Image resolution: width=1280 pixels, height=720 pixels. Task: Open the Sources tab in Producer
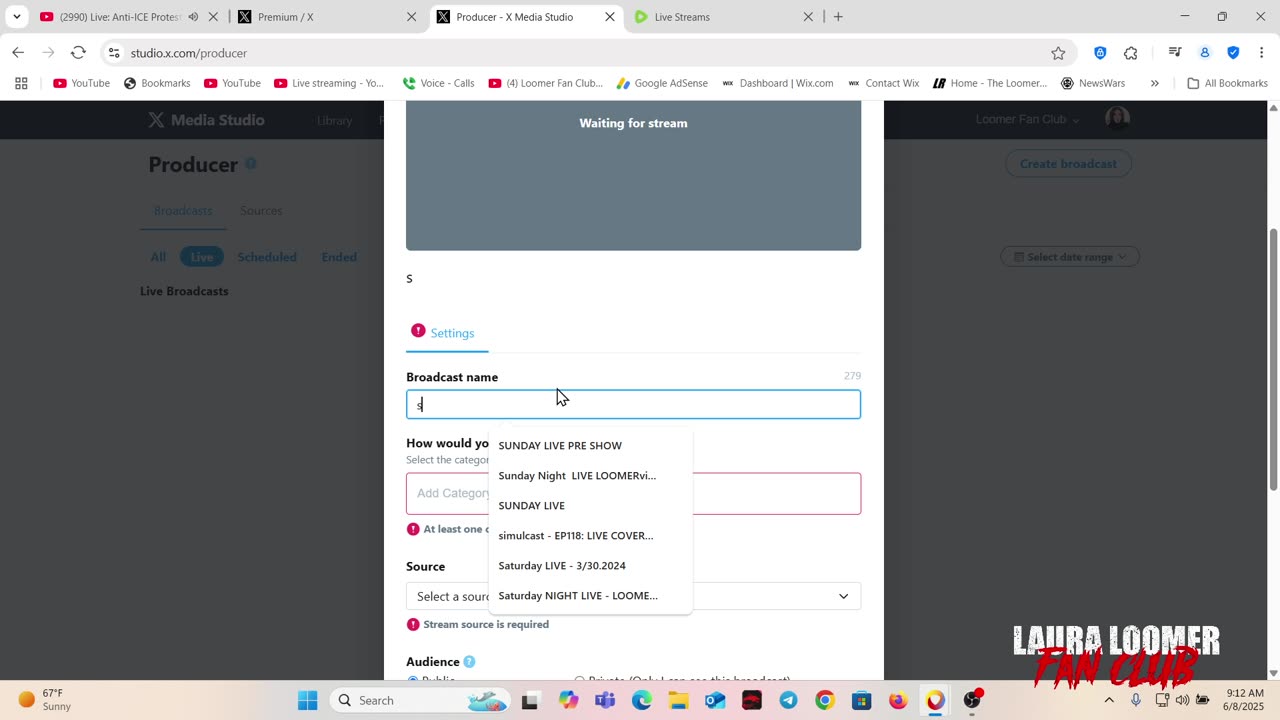[x=261, y=211]
